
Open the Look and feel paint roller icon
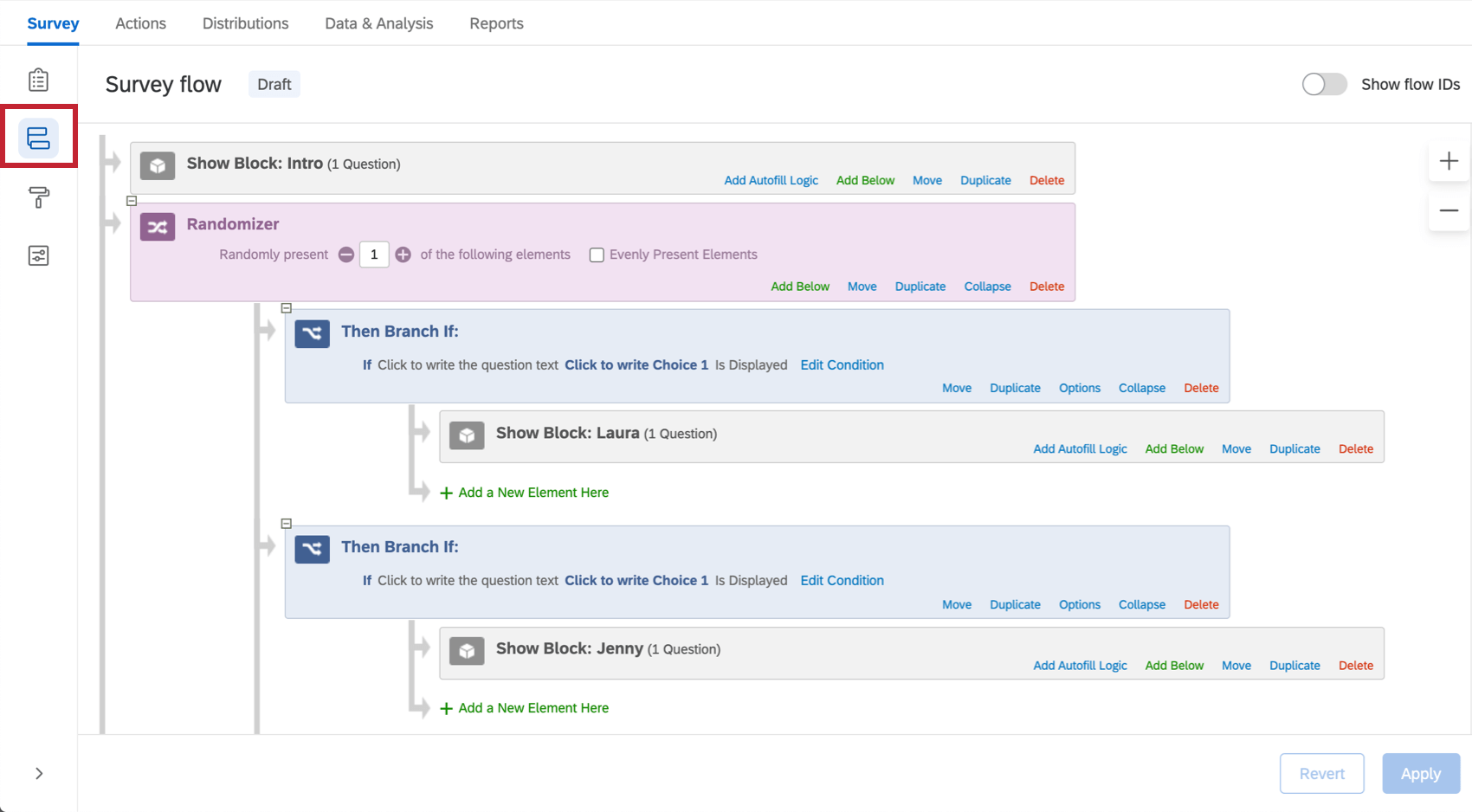point(38,197)
